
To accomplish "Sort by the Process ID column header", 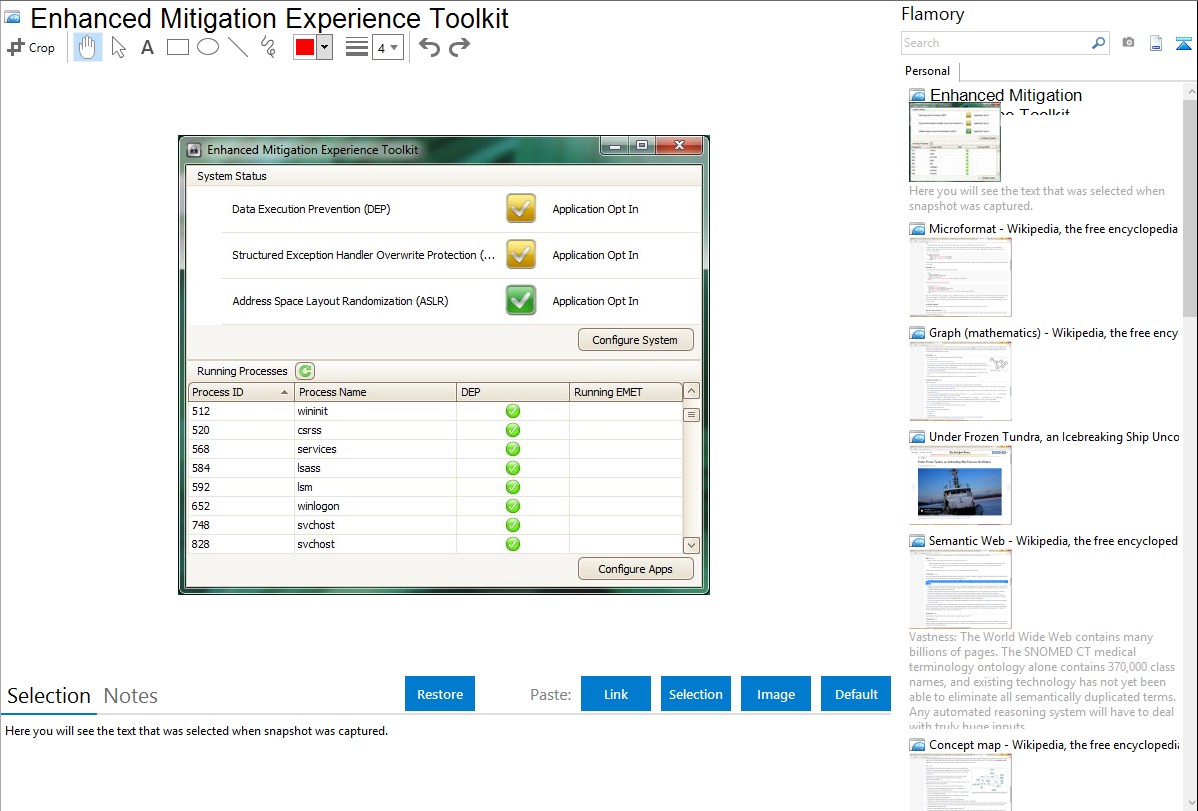I will (x=241, y=392).
